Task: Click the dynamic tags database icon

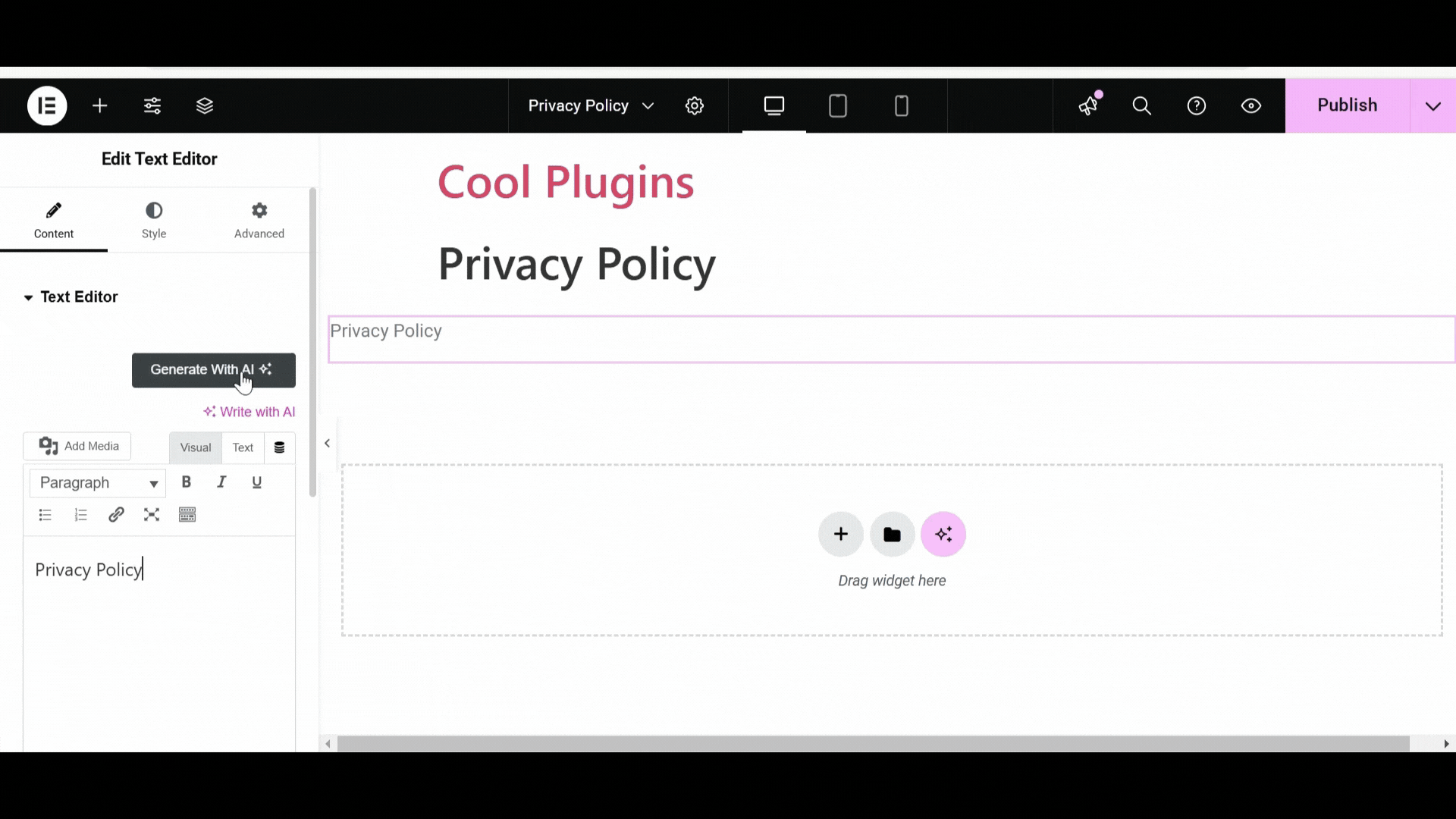Action: pos(279,447)
